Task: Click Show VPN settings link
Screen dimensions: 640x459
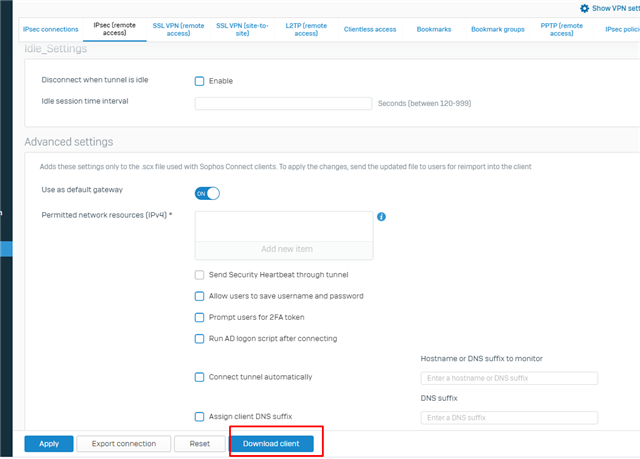Action: coord(616,8)
